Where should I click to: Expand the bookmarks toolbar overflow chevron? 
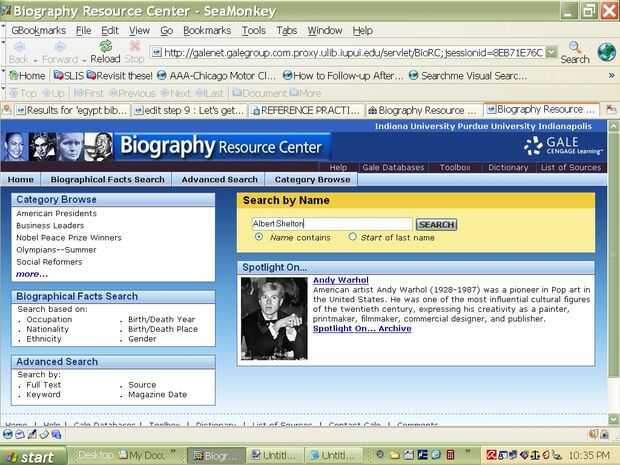tap(611, 75)
